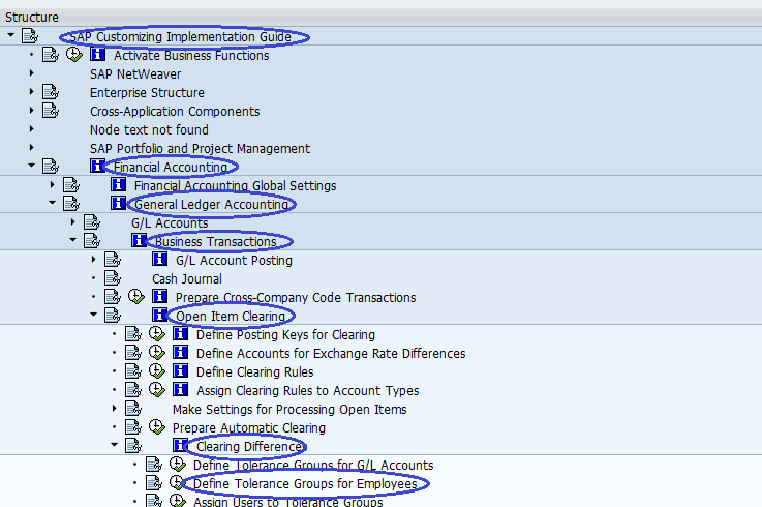This screenshot has width=762, height=507.
Task: Expand the Node text not found entry
Action: pyautogui.click(x=32, y=129)
